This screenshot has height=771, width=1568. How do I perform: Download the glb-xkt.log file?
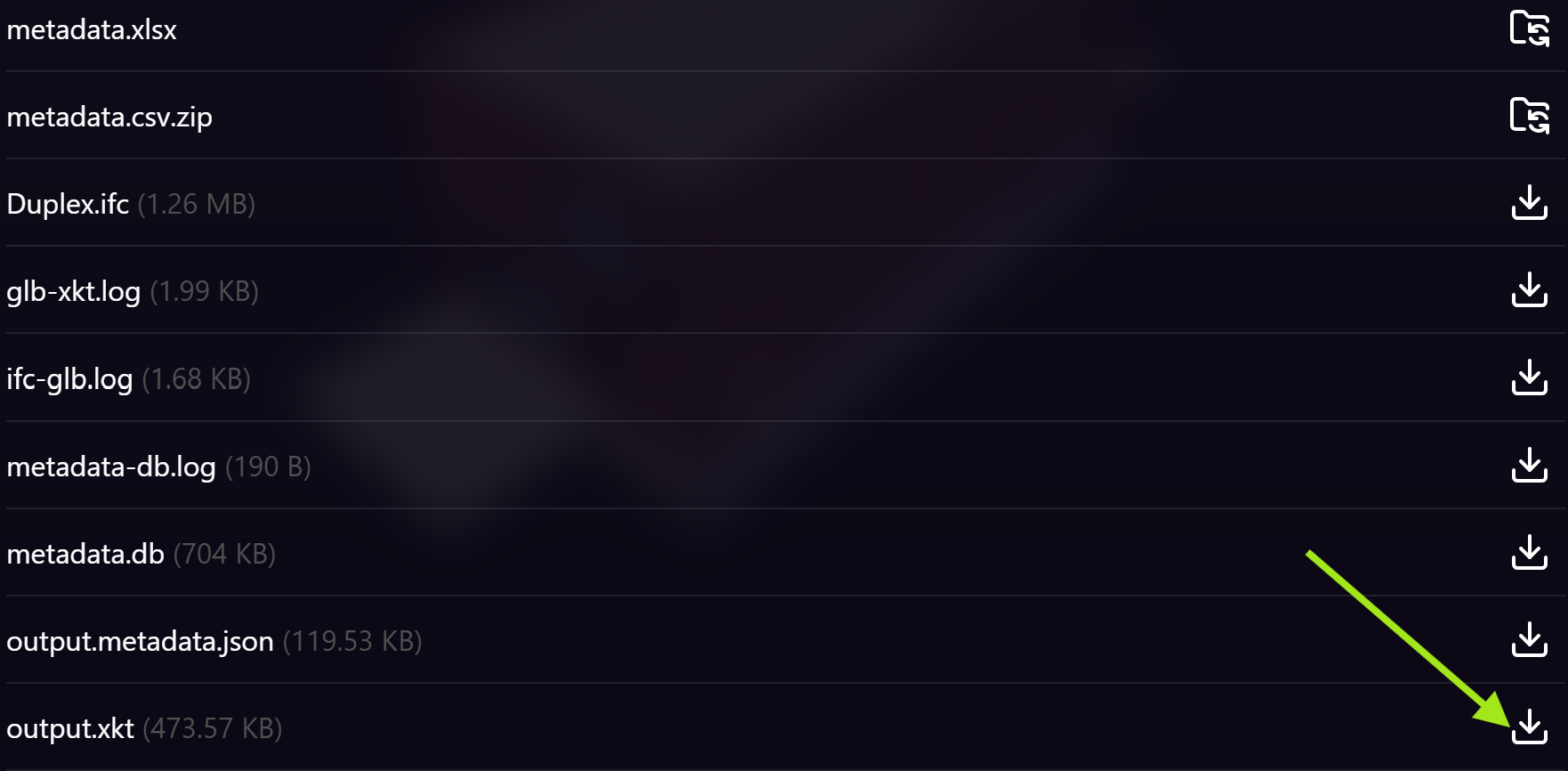tap(1529, 290)
